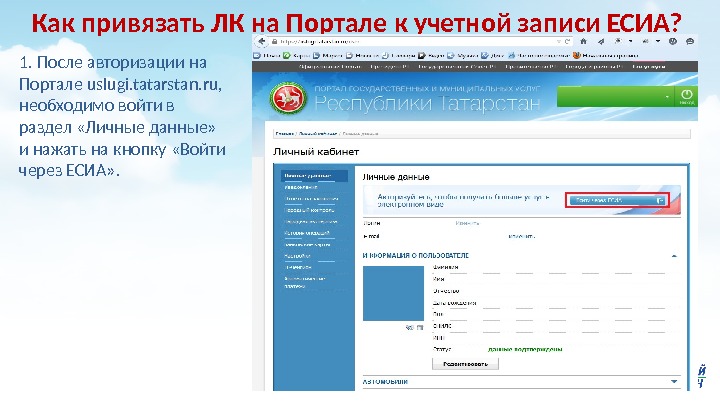This screenshot has height=405, width=720.
Task: Click the 'Войти через ЕСИА' button
Action: (x=617, y=200)
